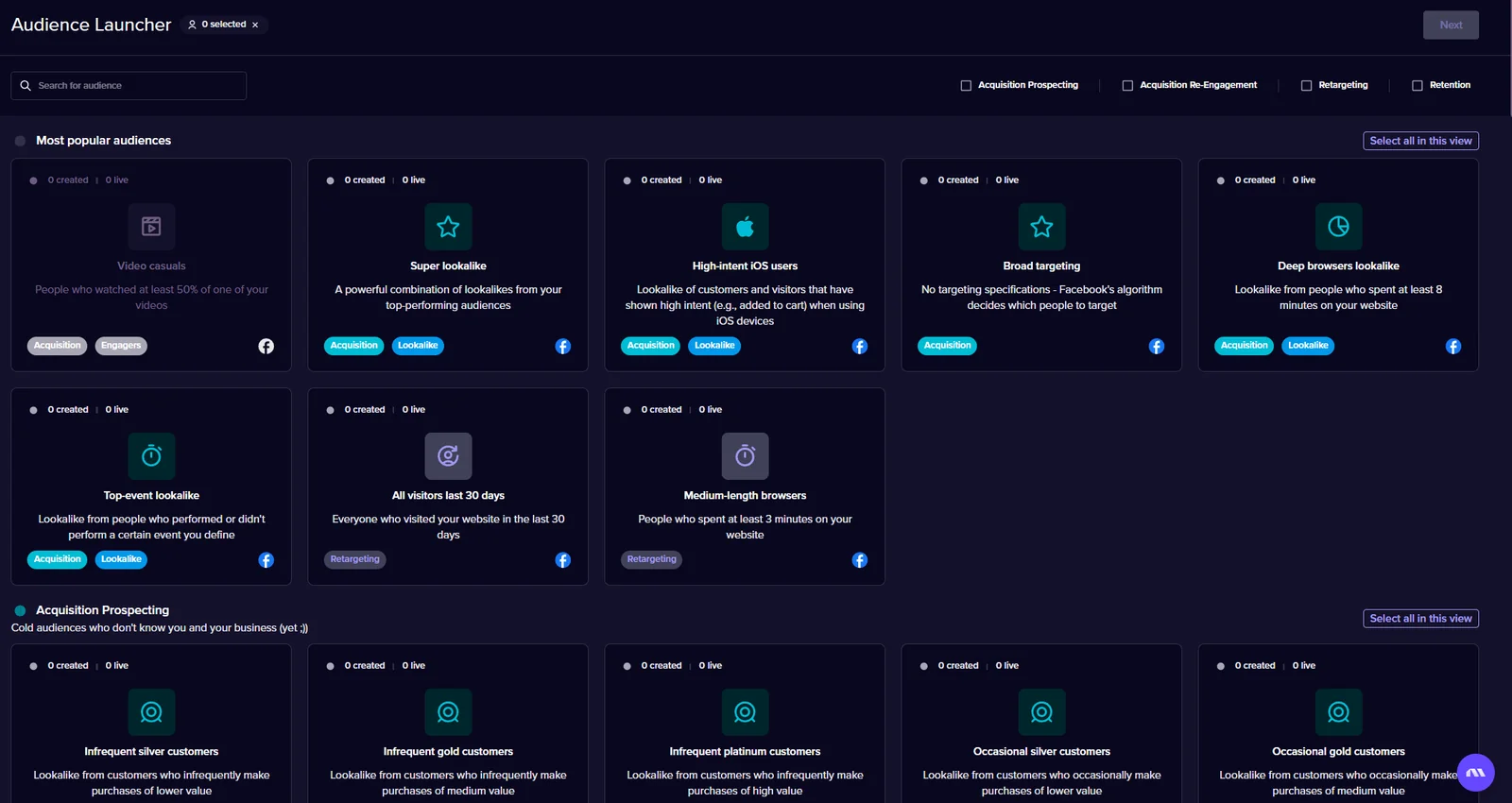1512x803 pixels.
Task: Click Facebook icon on Medium-length browsers card
Action: (860, 560)
